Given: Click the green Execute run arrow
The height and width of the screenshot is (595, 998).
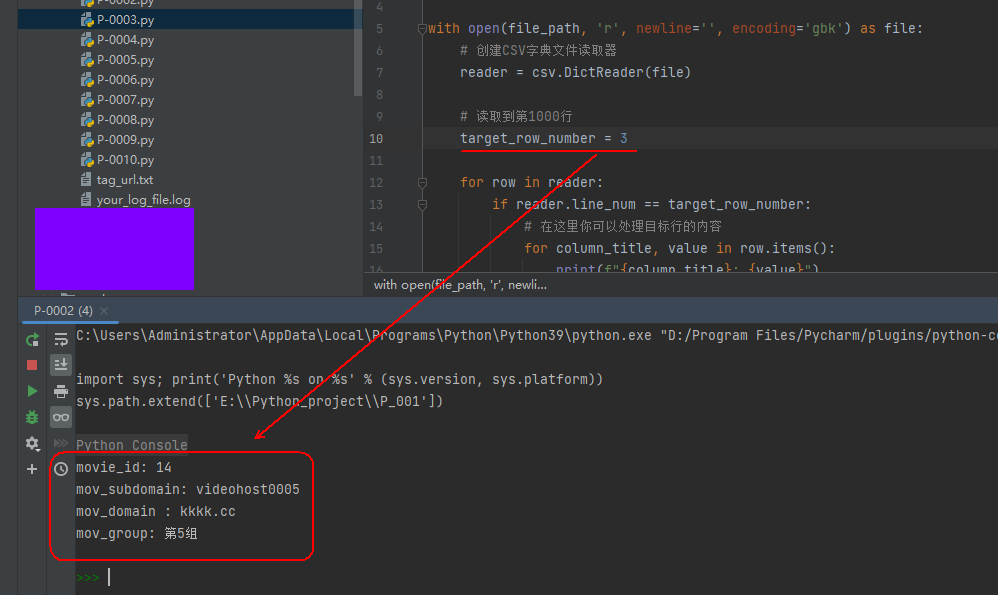Looking at the screenshot, I should 32,391.
